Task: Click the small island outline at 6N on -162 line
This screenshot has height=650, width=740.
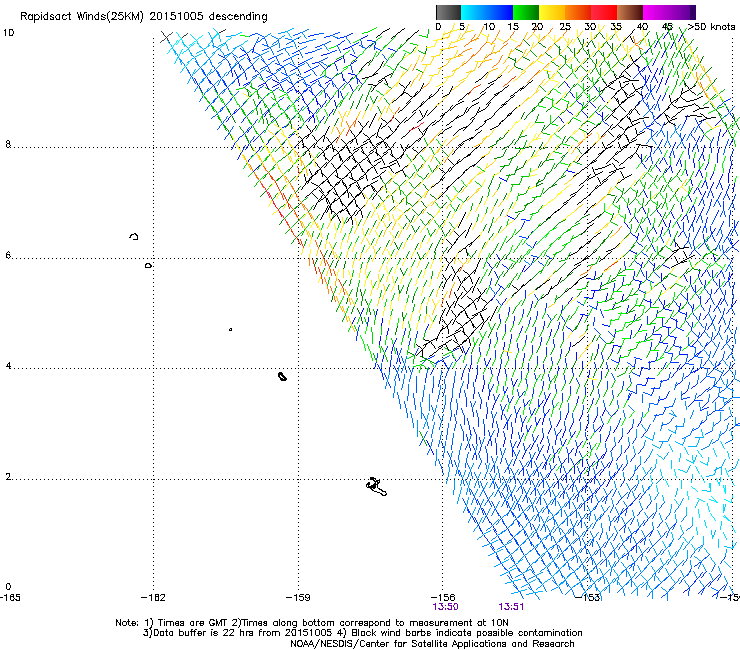Action: click(x=149, y=266)
